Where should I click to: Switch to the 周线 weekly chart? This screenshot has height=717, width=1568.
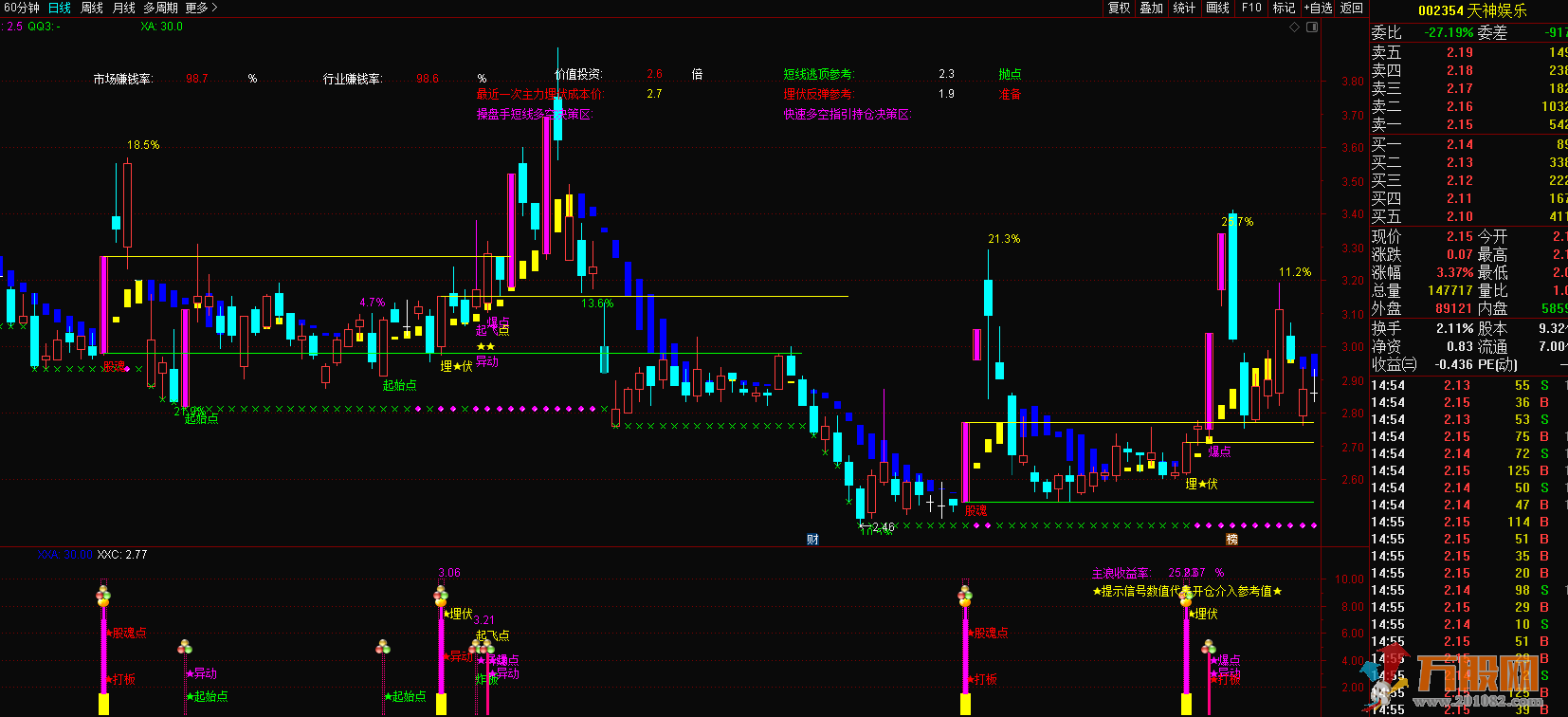pyautogui.click(x=92, y=8)
